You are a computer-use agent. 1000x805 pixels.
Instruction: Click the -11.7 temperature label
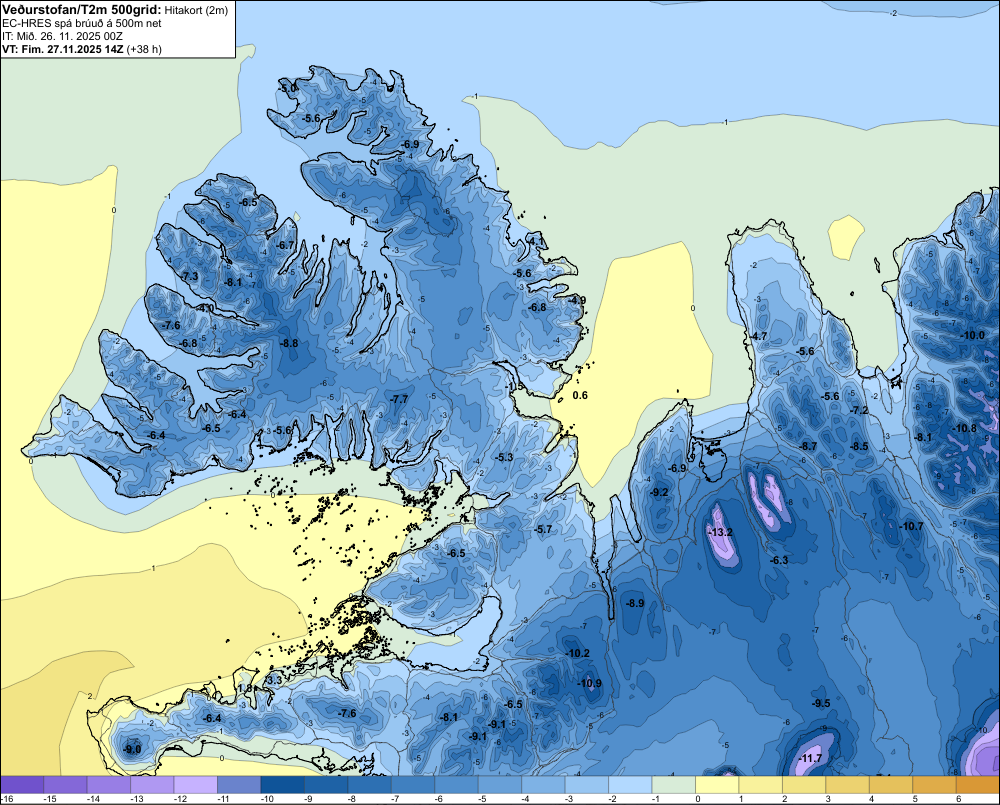coord(810,758)
